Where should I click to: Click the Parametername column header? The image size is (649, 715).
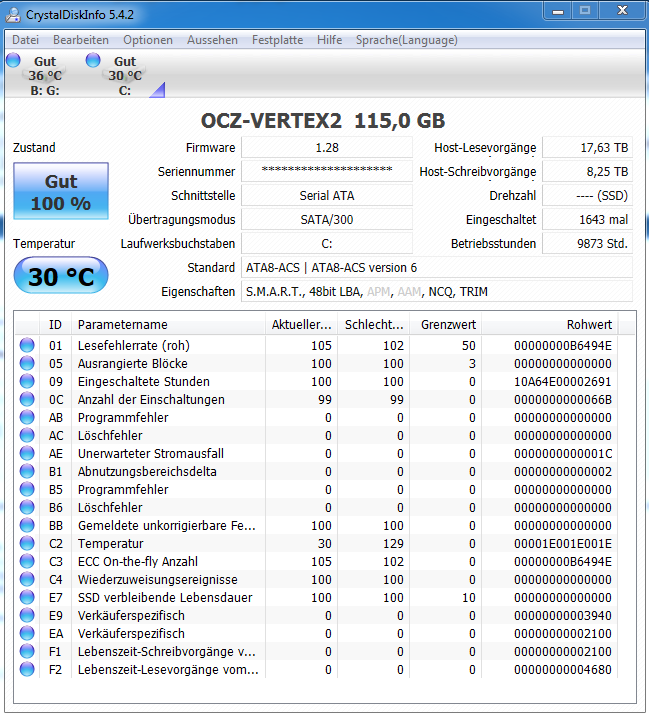168,325
